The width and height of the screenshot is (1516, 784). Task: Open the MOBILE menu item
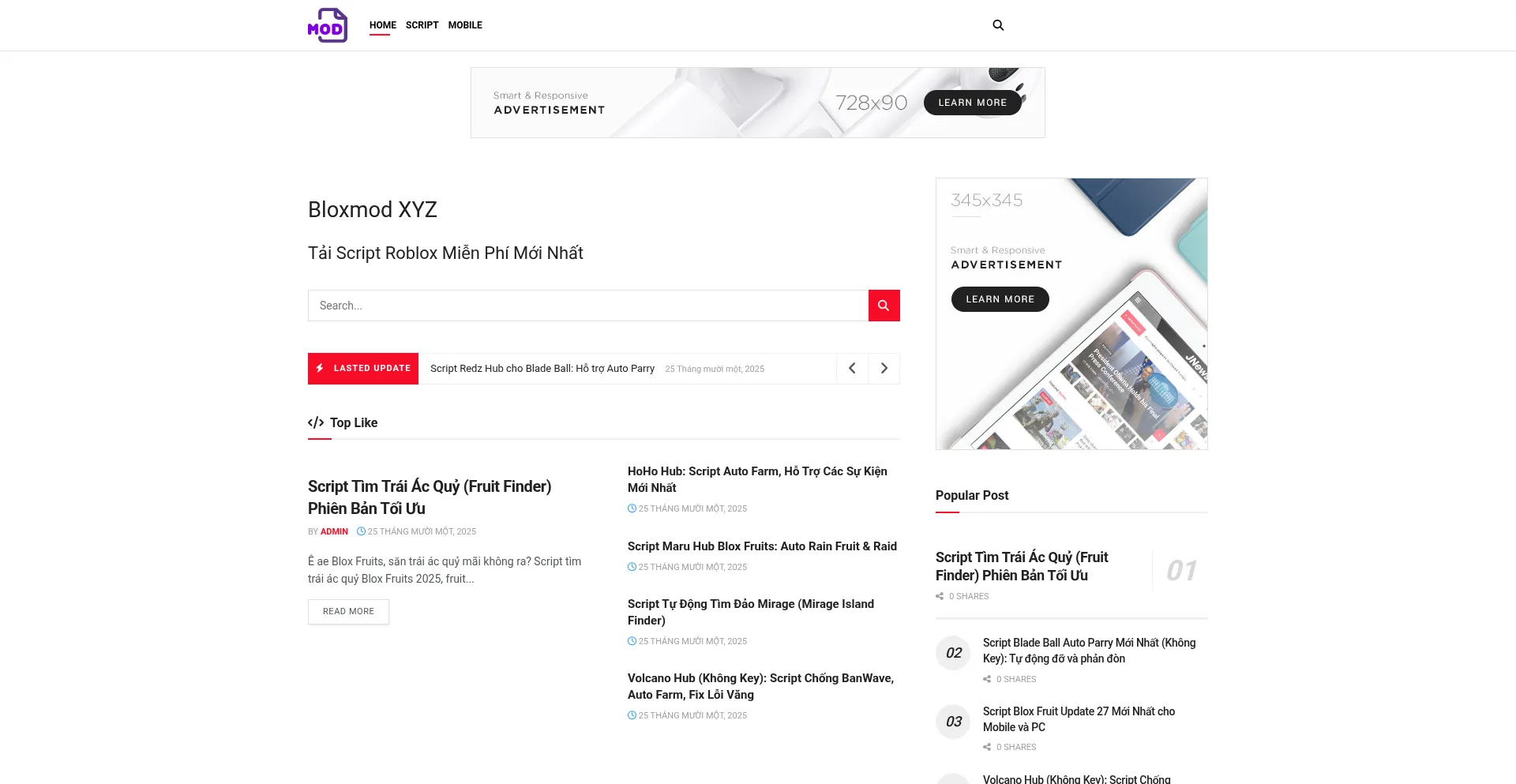pos(465,25)
